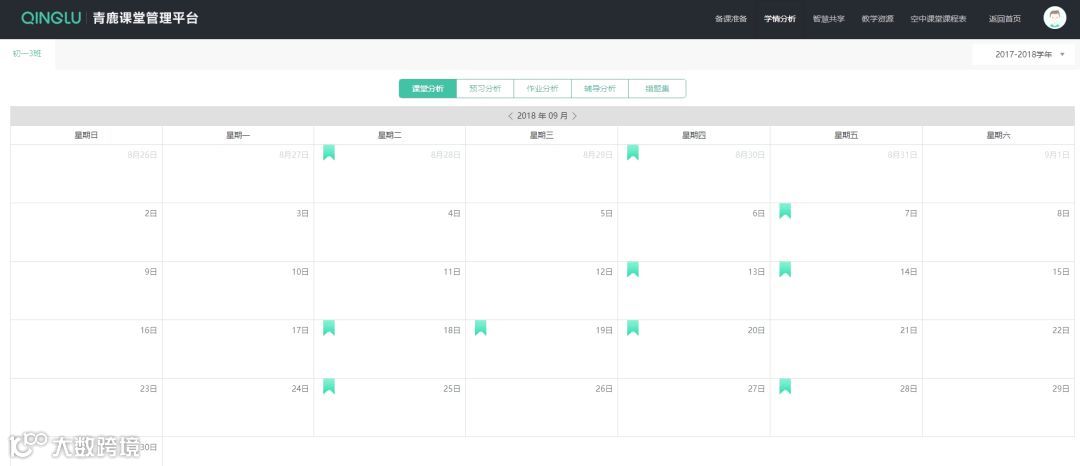Select the 8月27日 date cell
The image size is (1080, 466).
tap(238, 173)
